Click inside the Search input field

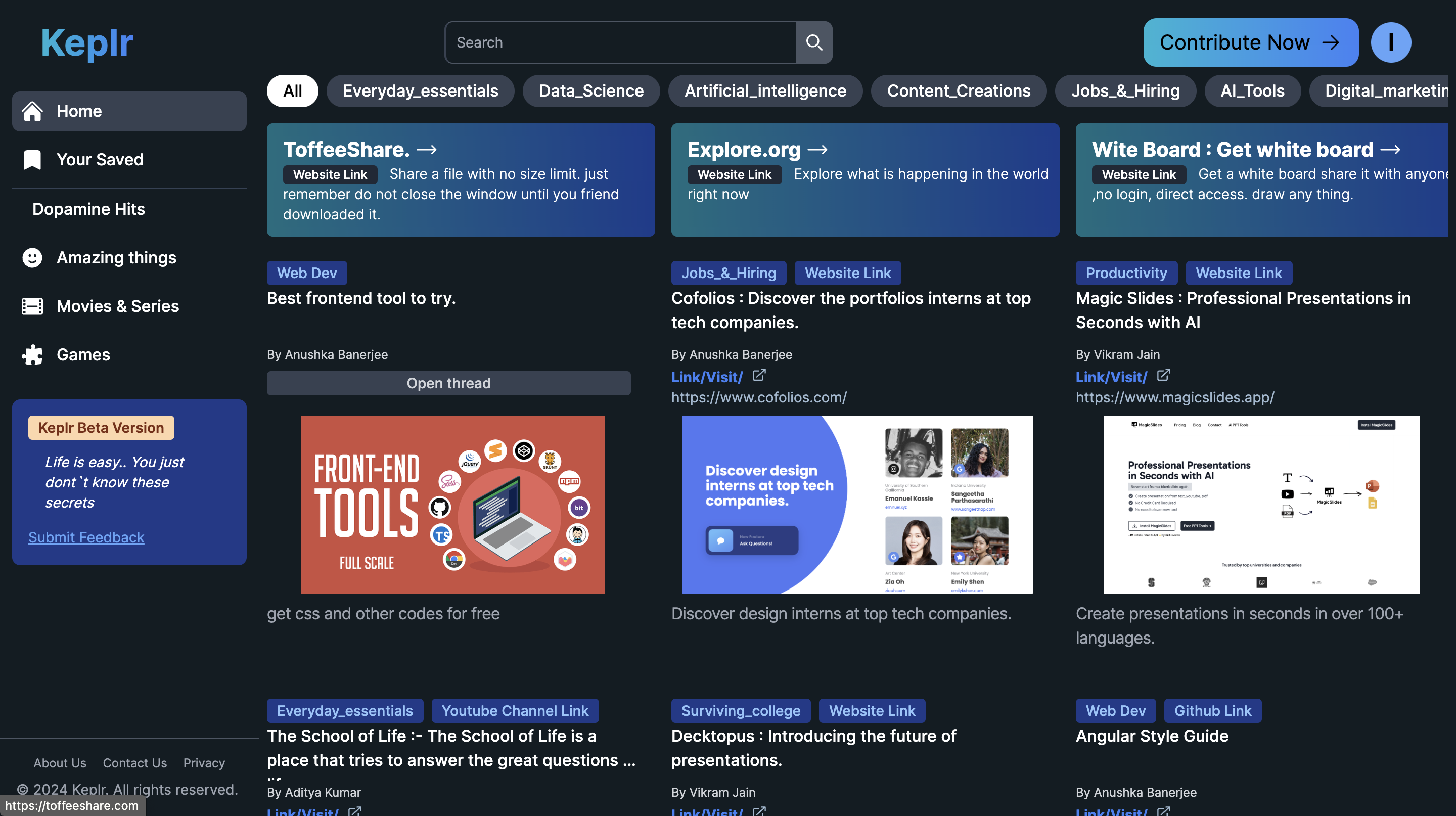coord(620,42)
